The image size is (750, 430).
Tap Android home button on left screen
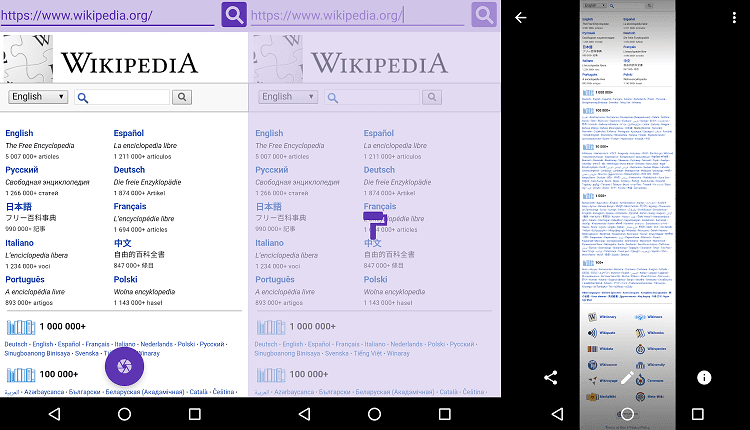pos(124,414)
